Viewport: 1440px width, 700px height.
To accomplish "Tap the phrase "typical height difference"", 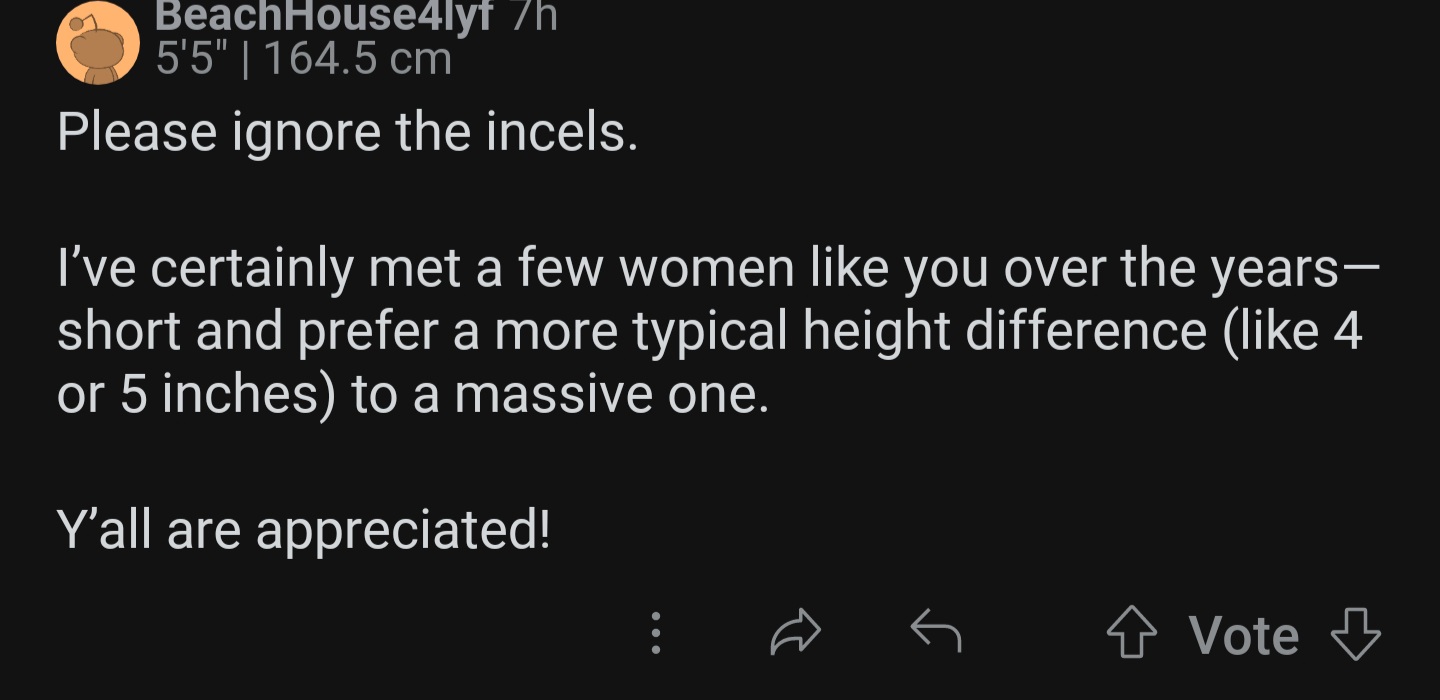I will 921,333.
